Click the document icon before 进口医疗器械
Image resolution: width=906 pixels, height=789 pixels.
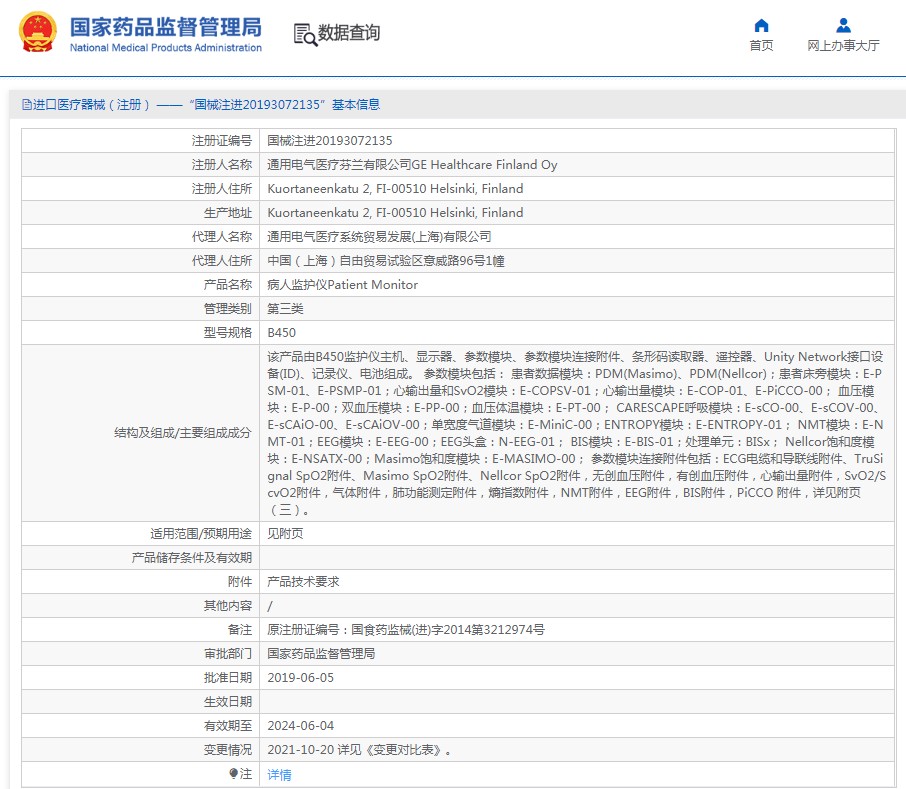27,105
